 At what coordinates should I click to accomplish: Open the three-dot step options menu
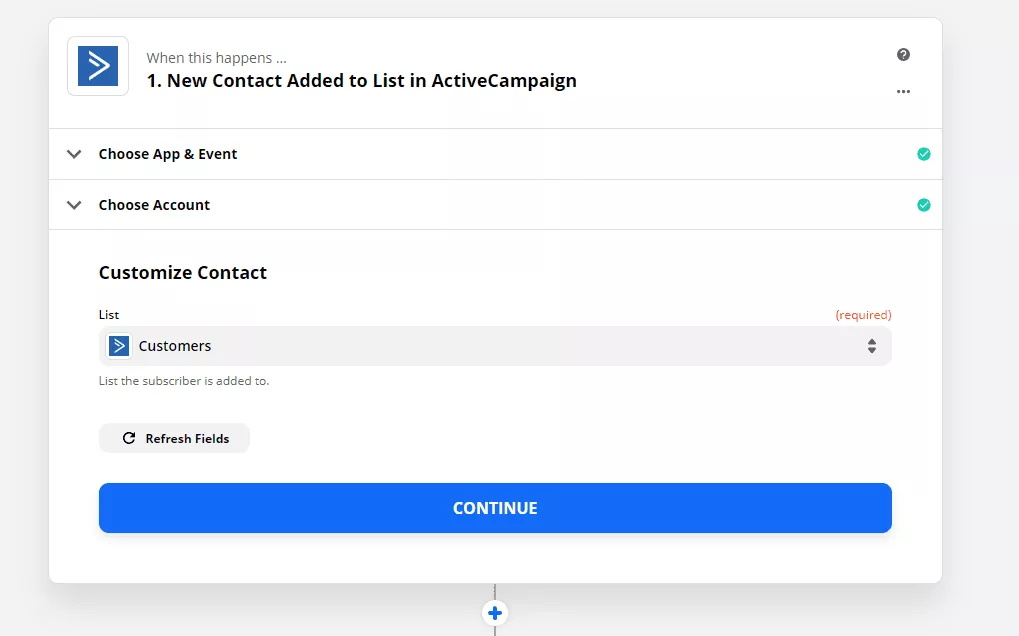coord(903,92)
